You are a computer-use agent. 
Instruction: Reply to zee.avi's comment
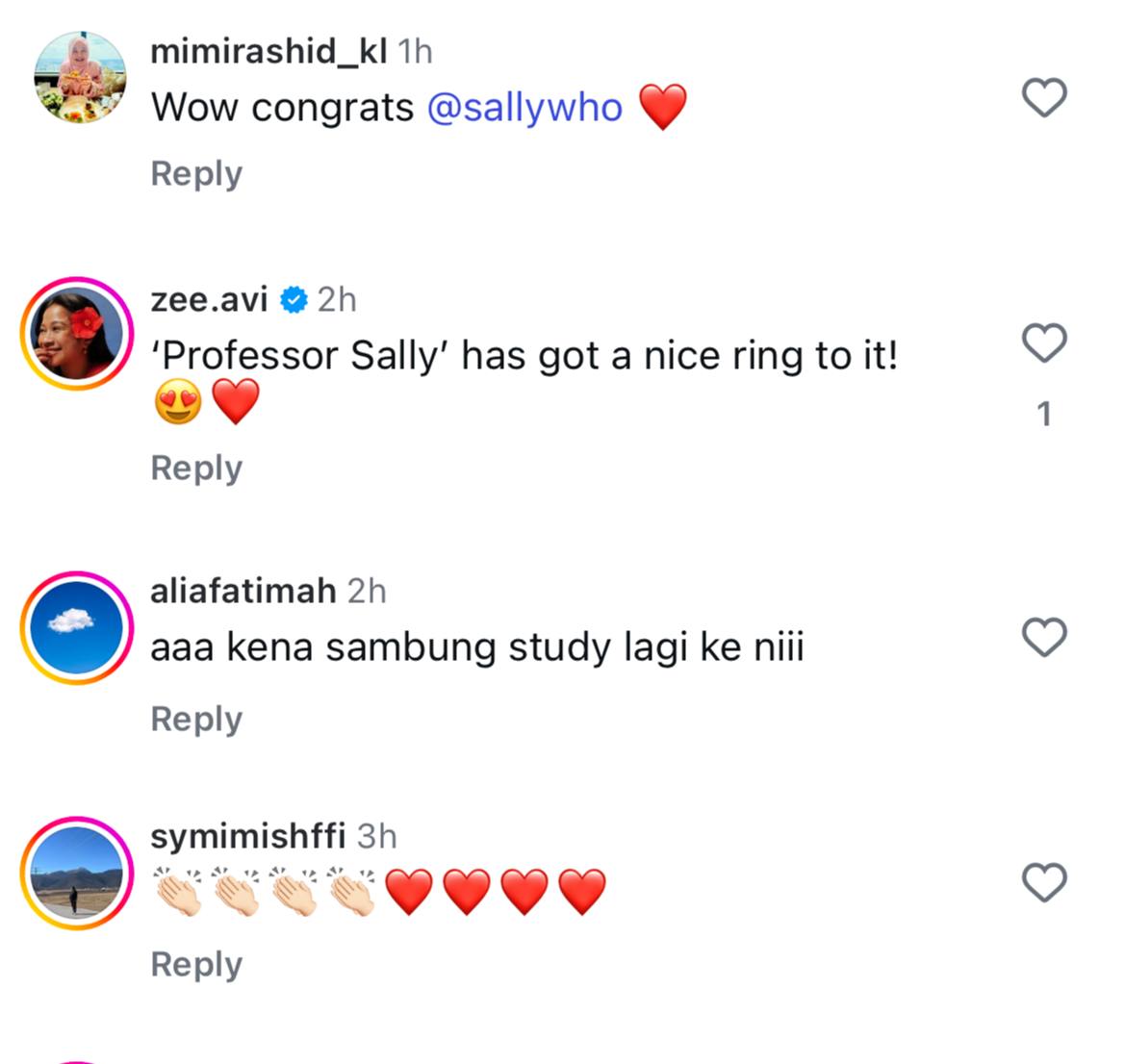click(x=196, y=469)
